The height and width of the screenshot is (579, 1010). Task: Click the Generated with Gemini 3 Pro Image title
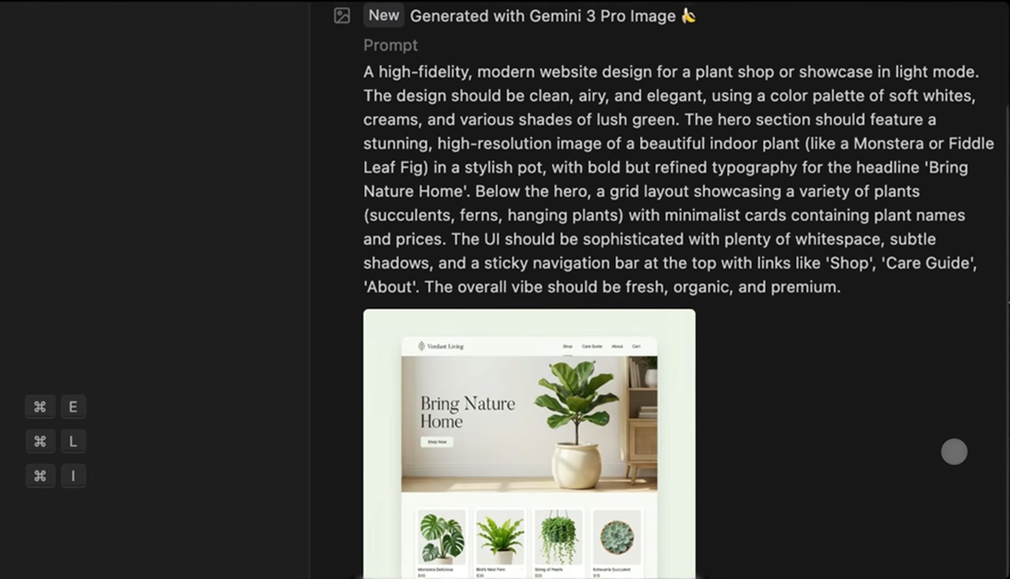543,16
